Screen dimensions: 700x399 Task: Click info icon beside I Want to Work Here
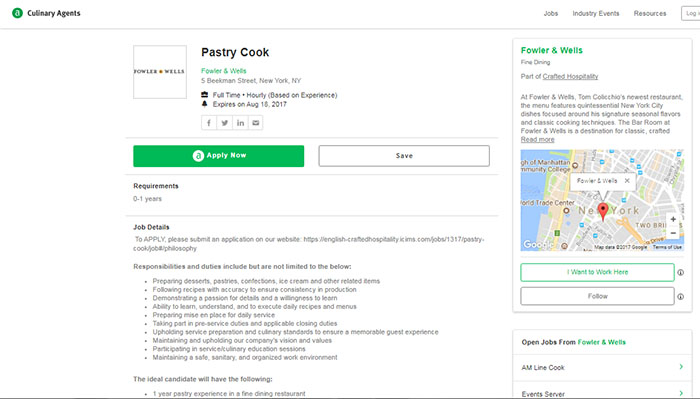tap(680, 272)
